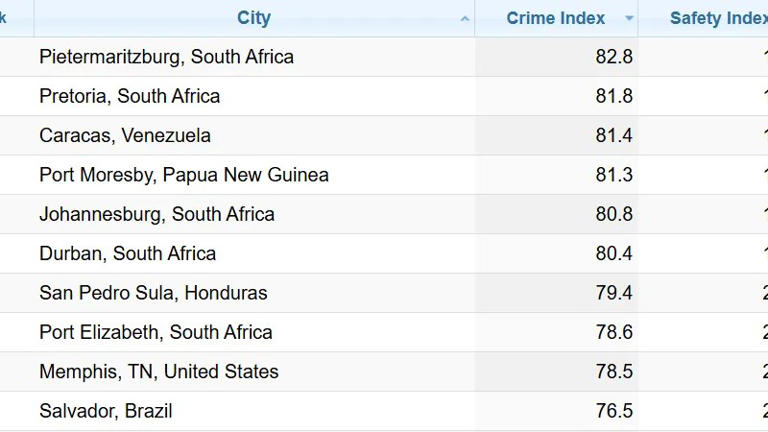This screenshot has width=768, height=432.
Task: Select Memphis, TN, United States
Action: (159, 371)
